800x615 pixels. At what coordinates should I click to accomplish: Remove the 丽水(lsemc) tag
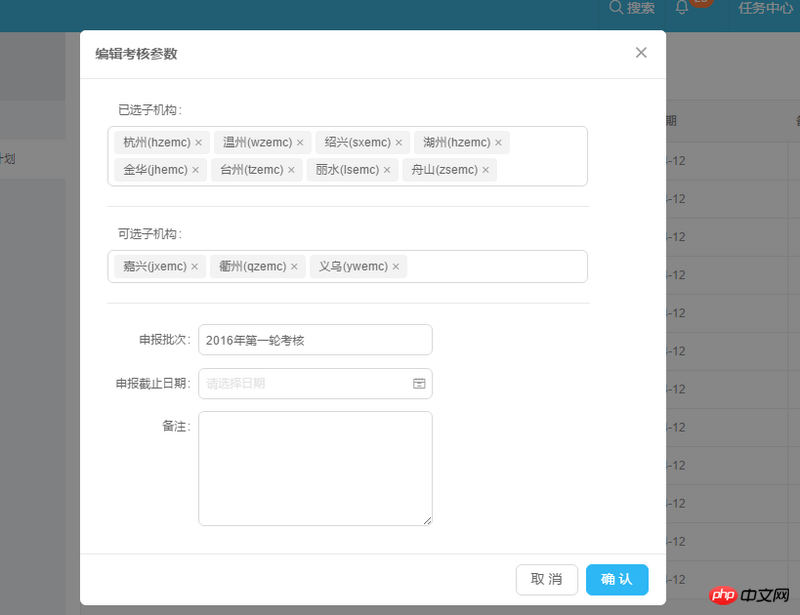(x=387, y=170)
